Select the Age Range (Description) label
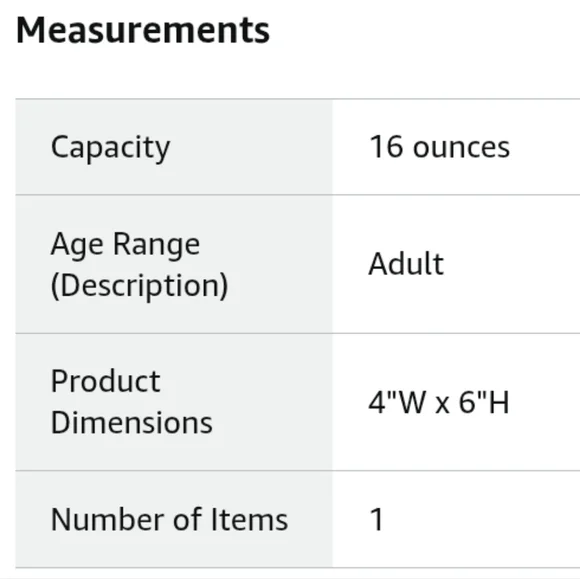Screen dimensions: 580x579 (139, 264)
